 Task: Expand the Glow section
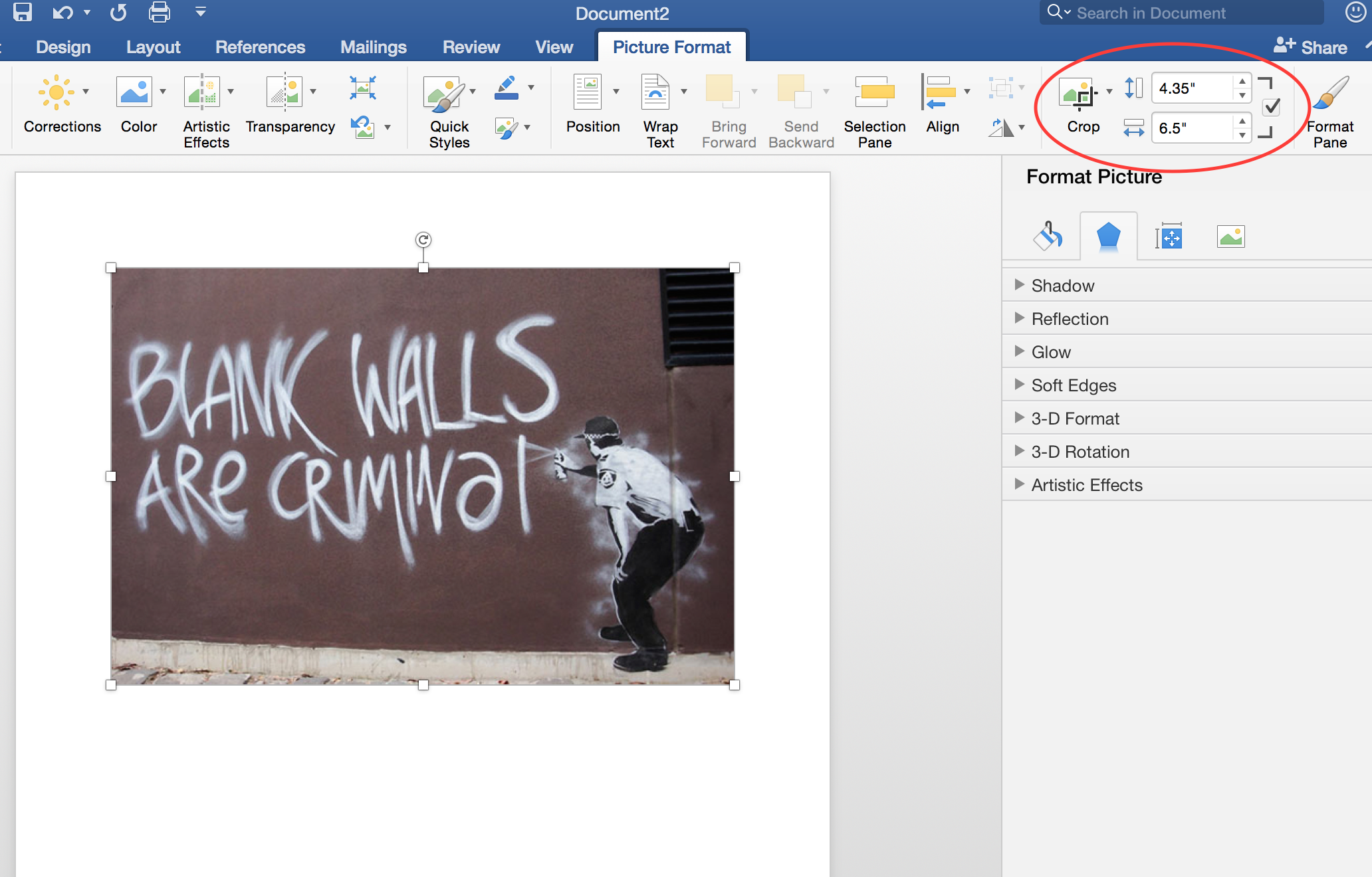click(x=1187, y=351)
